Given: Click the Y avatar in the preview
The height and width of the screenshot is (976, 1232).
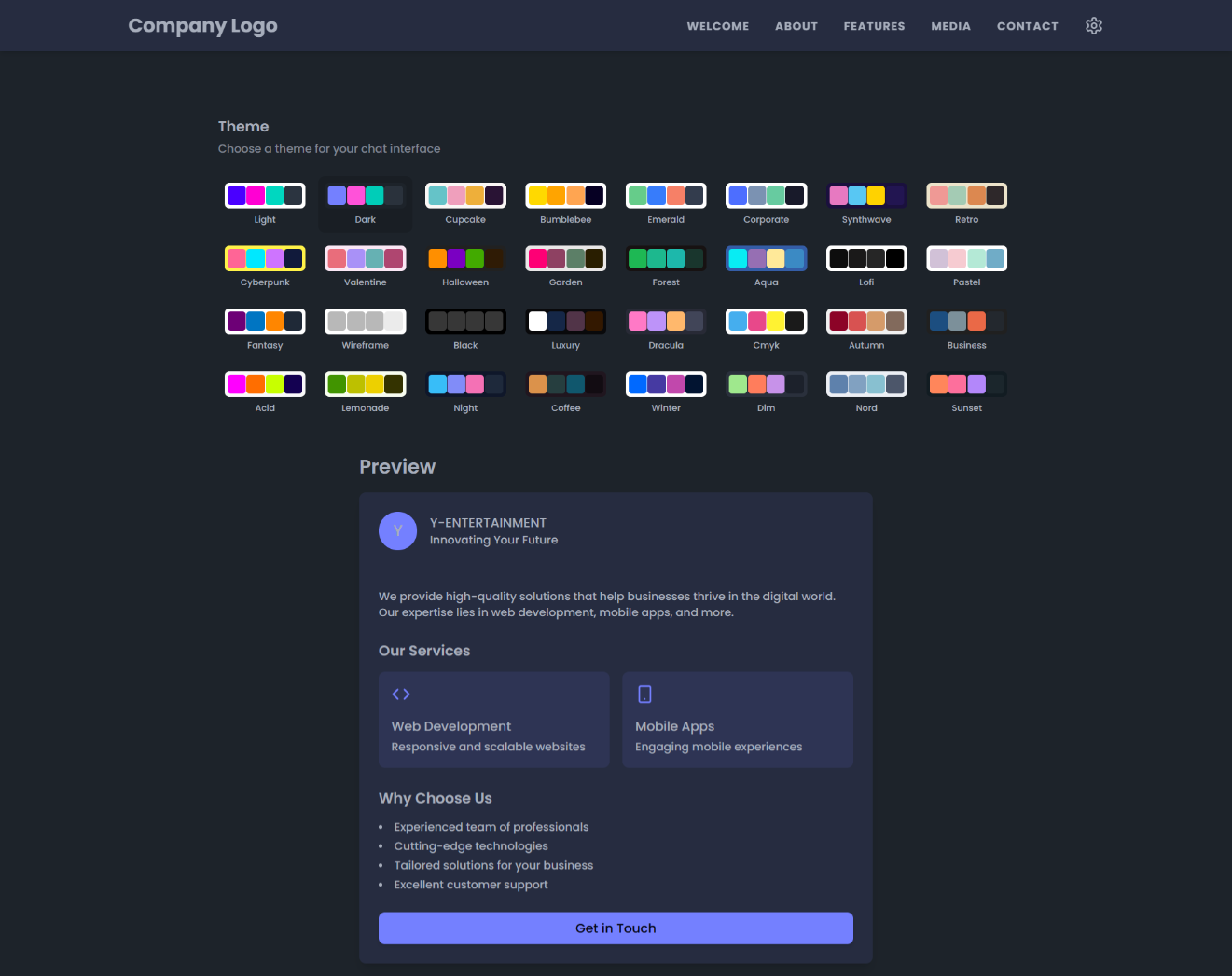Looking at the screenshot, I should tap(397, 530).
